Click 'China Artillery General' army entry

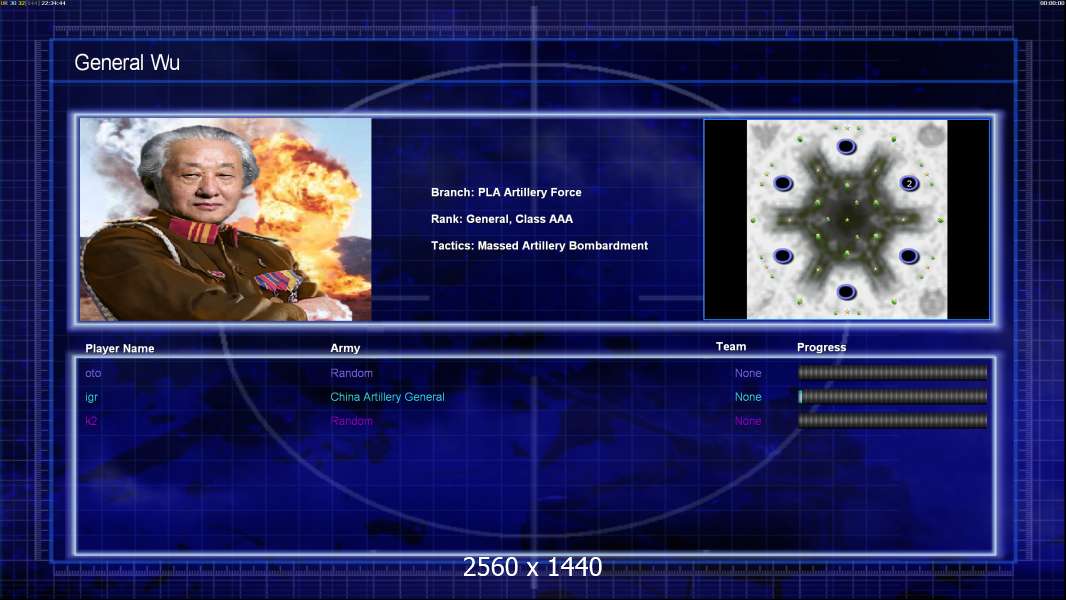(x=388, y=397)
